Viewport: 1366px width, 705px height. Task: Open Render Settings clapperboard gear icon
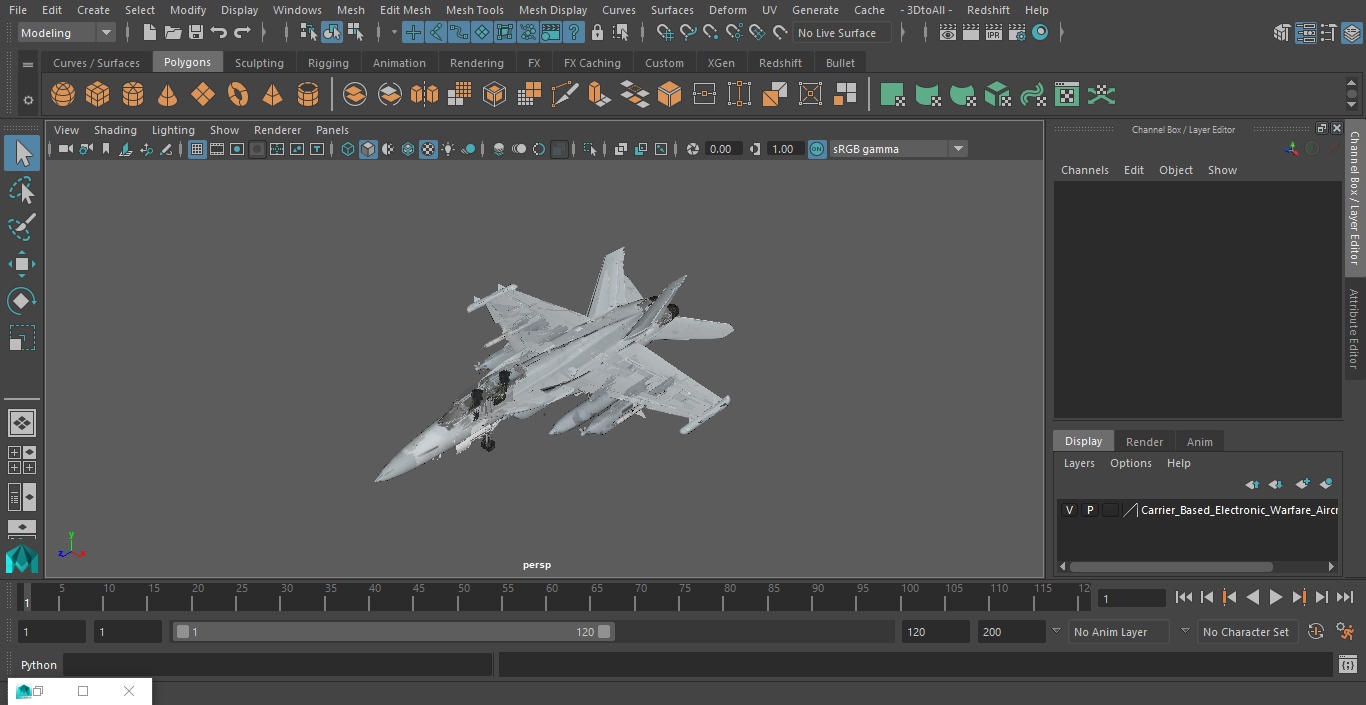tap(1017, 33)
